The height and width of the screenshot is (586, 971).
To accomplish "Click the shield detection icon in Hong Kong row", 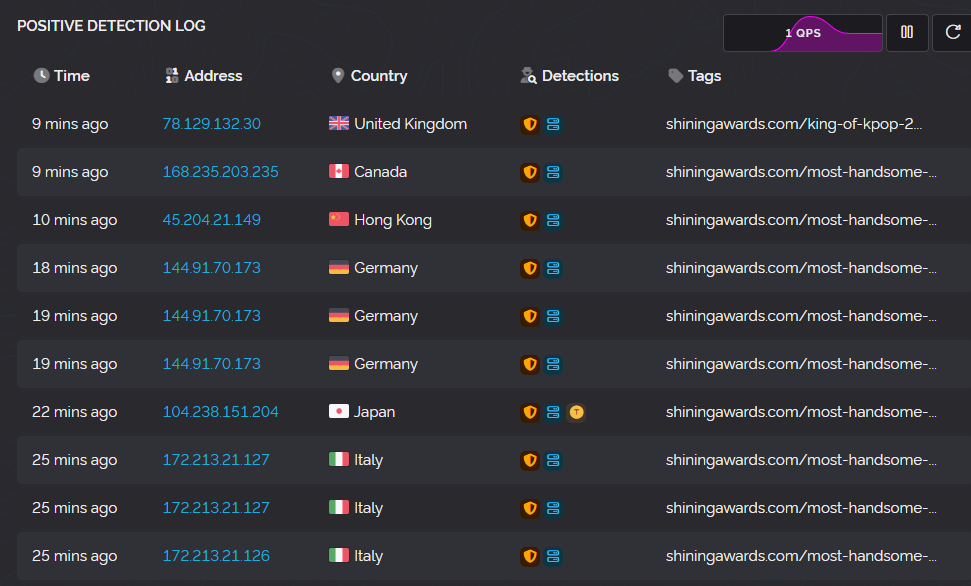I will tap(530, 220).
